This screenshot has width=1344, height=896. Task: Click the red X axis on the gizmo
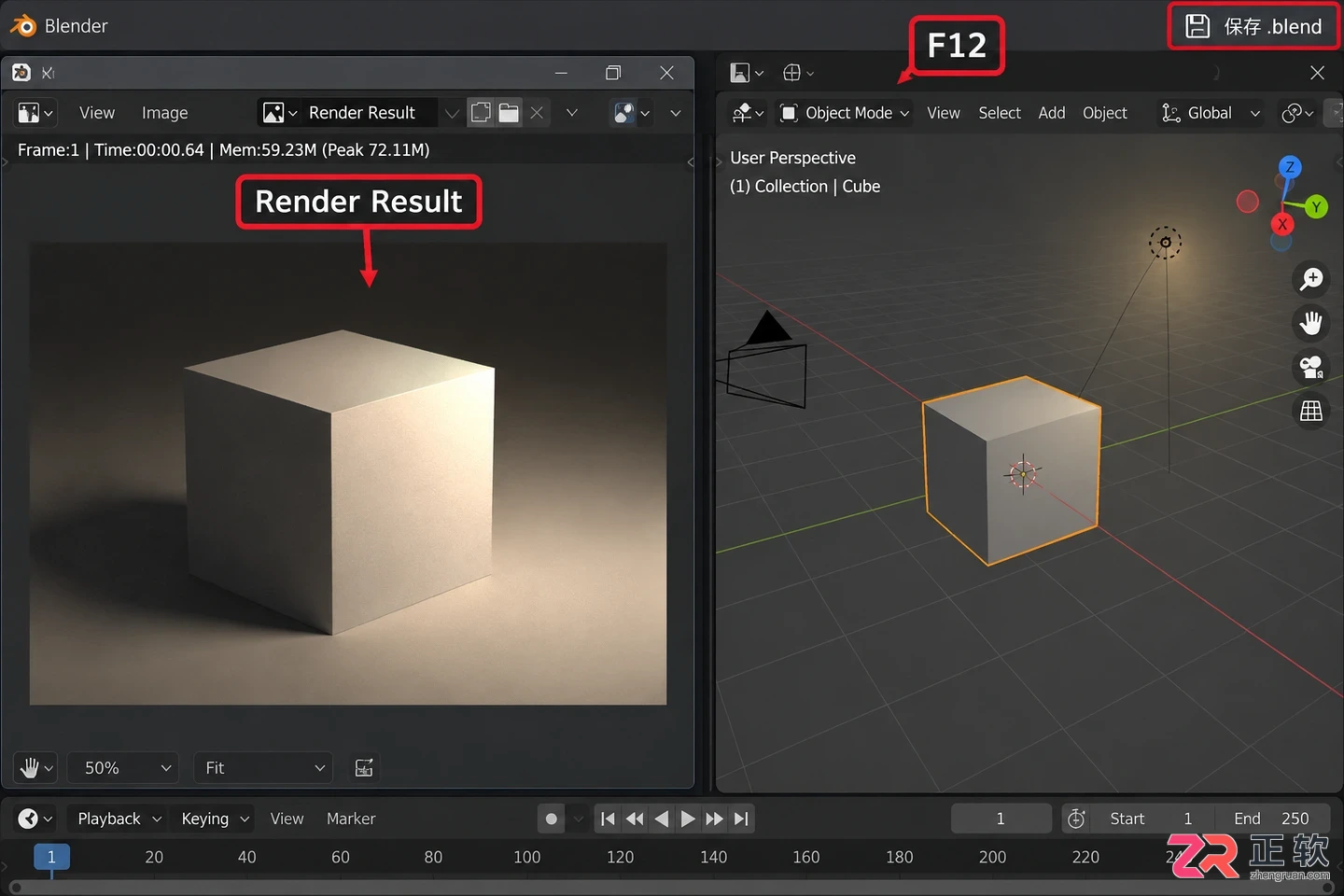[x=1282, y=224]
